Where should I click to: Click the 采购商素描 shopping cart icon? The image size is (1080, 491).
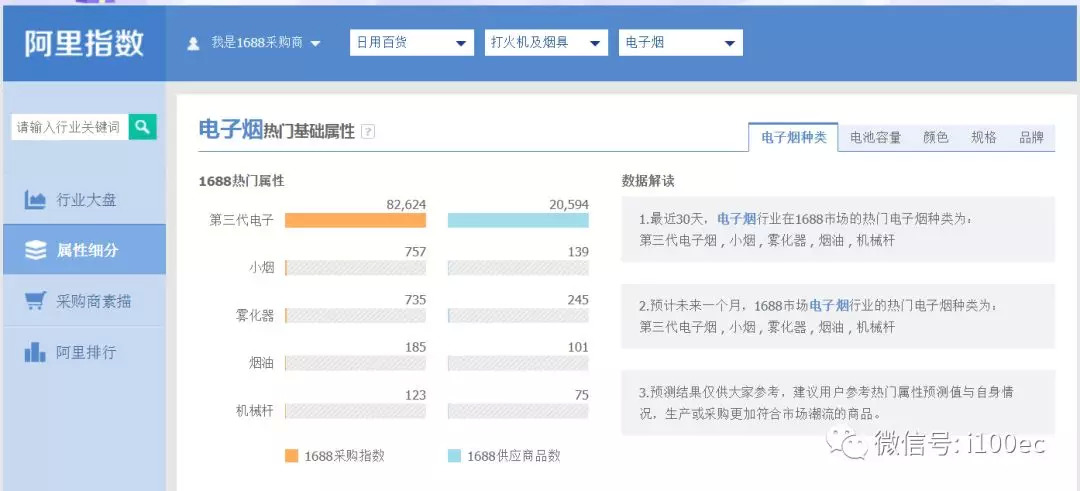pyautogui.click(x=35, y=301)
